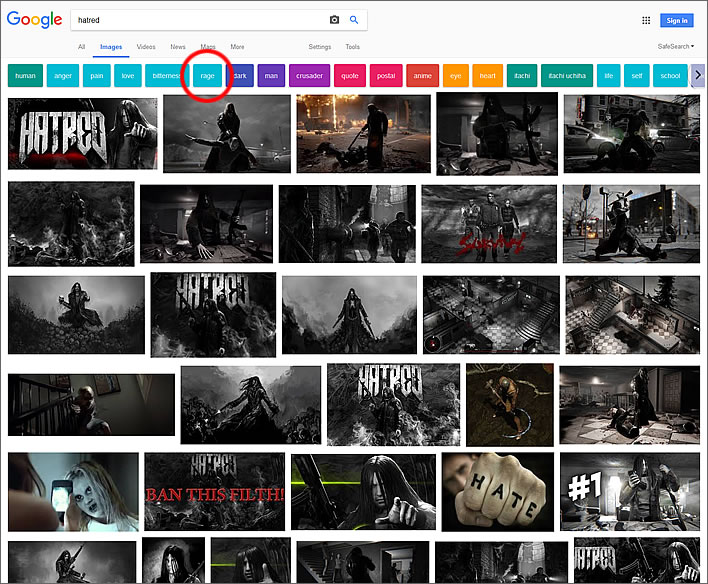Open the golden top-down axe character thumbnail

[510, 405]
